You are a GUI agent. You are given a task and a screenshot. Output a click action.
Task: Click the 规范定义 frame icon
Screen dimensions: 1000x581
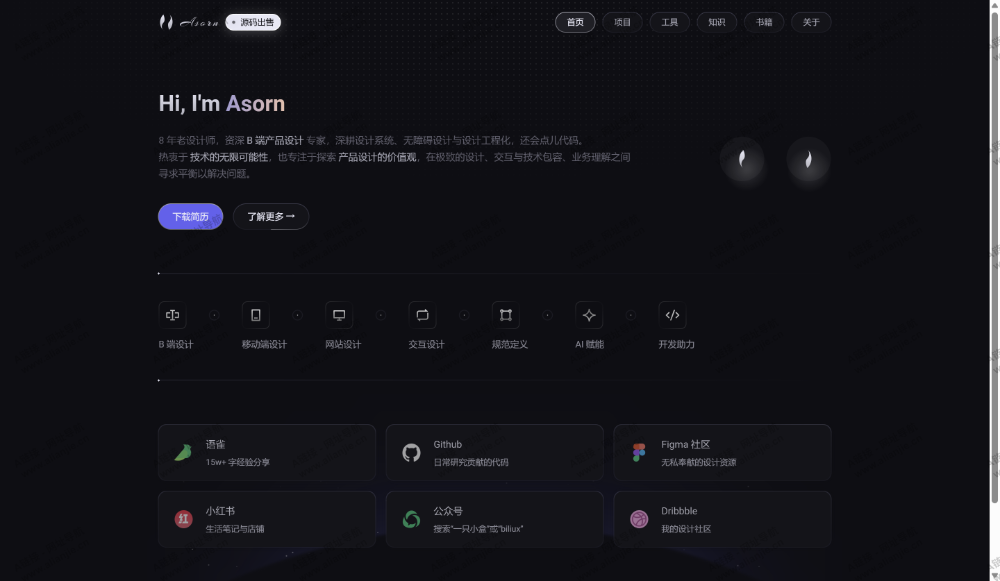[x=506, y=315]
